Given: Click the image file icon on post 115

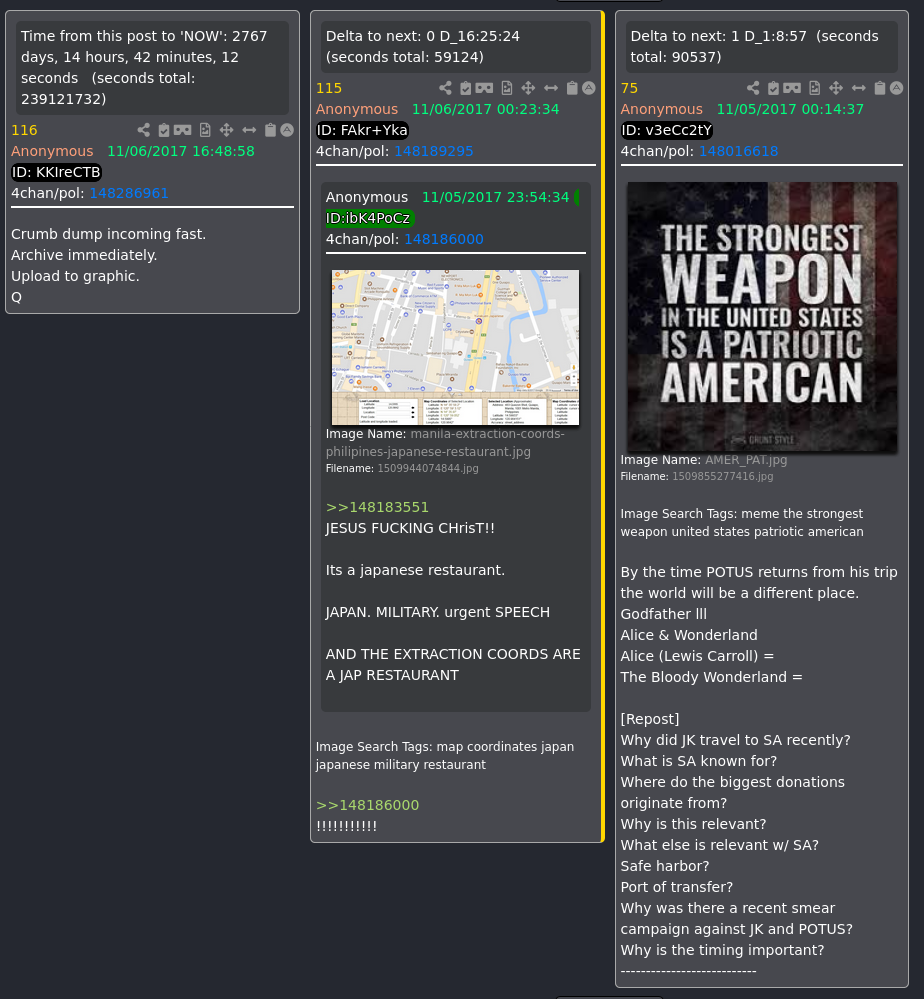Looking at the screenshot, I should [x=507, y=88].
